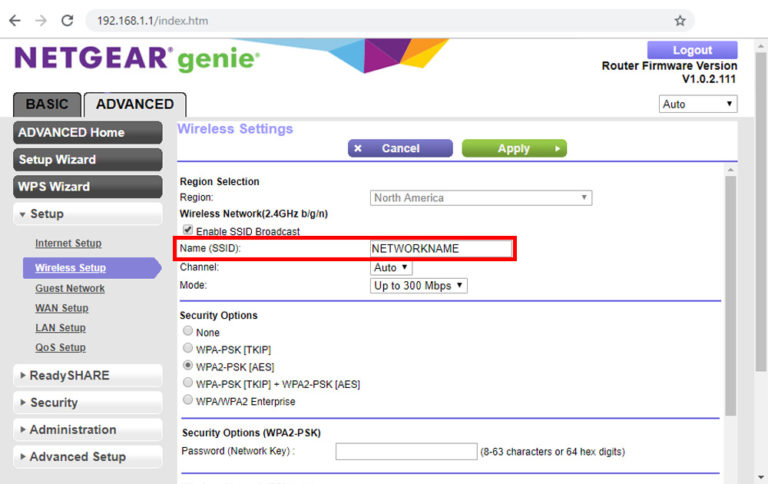Click the Password (Network Key) field
This screenshot has height=484, width=768.
coord(406,452)
